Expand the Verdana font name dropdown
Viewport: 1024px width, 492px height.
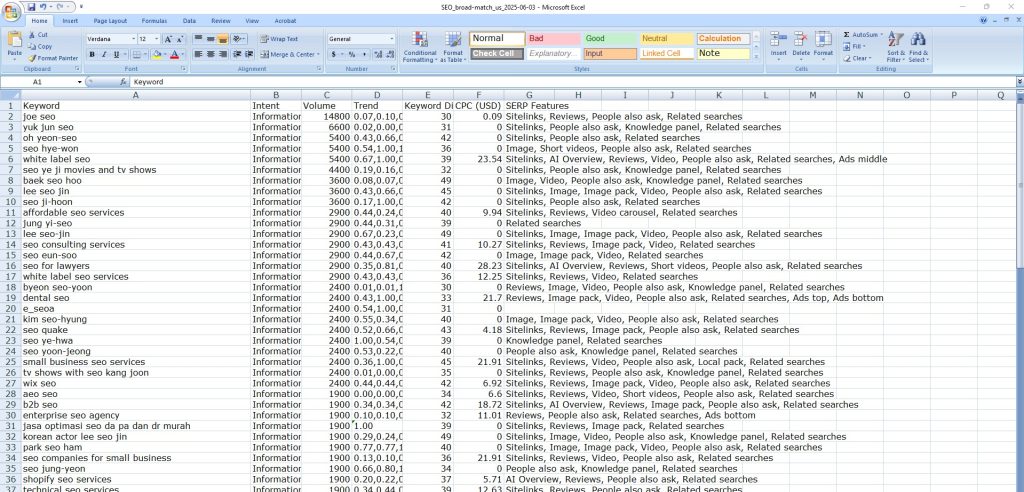coord(131,39)
